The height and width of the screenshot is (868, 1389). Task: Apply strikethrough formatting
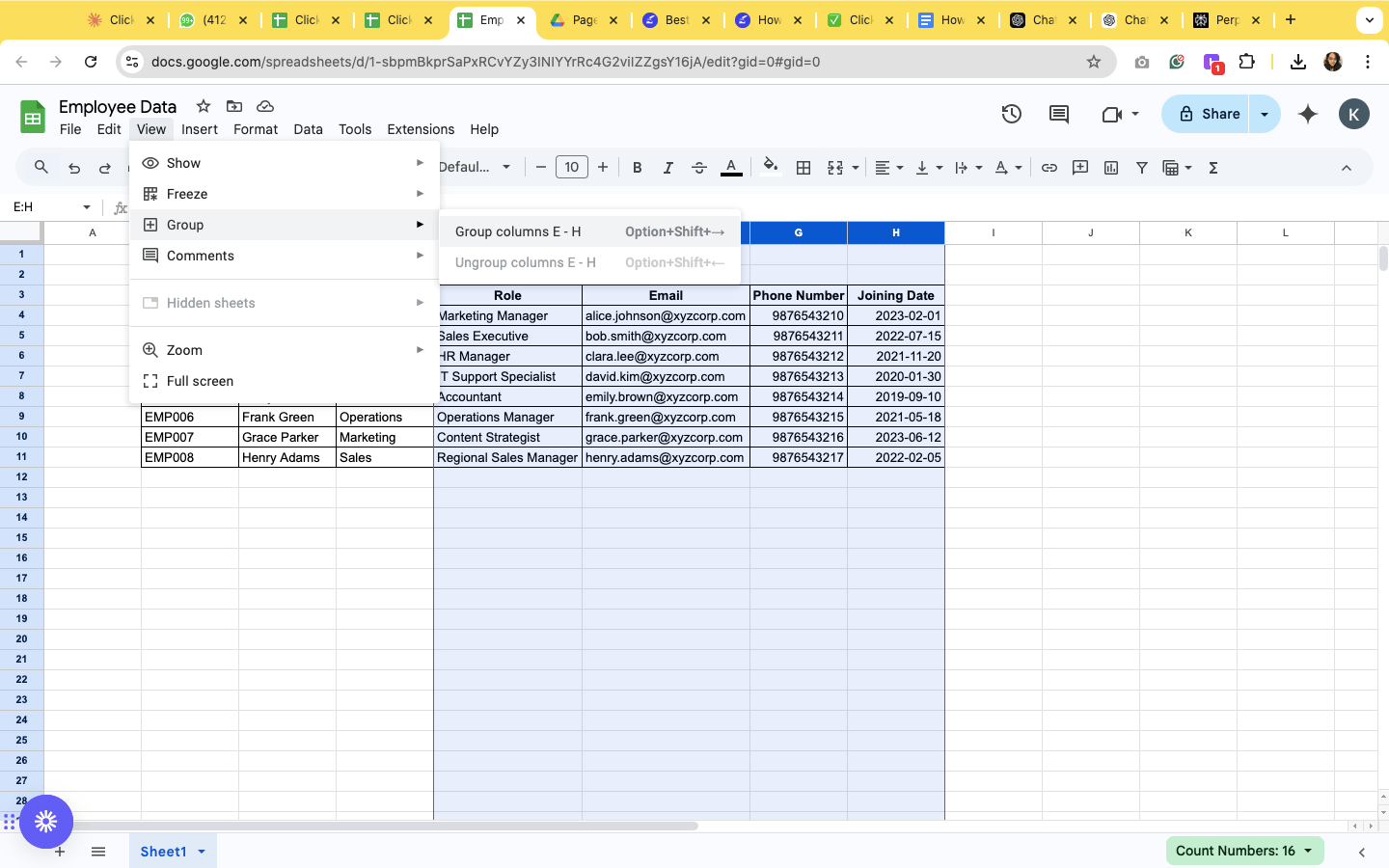pyautogui.click(x=698, y=167)
